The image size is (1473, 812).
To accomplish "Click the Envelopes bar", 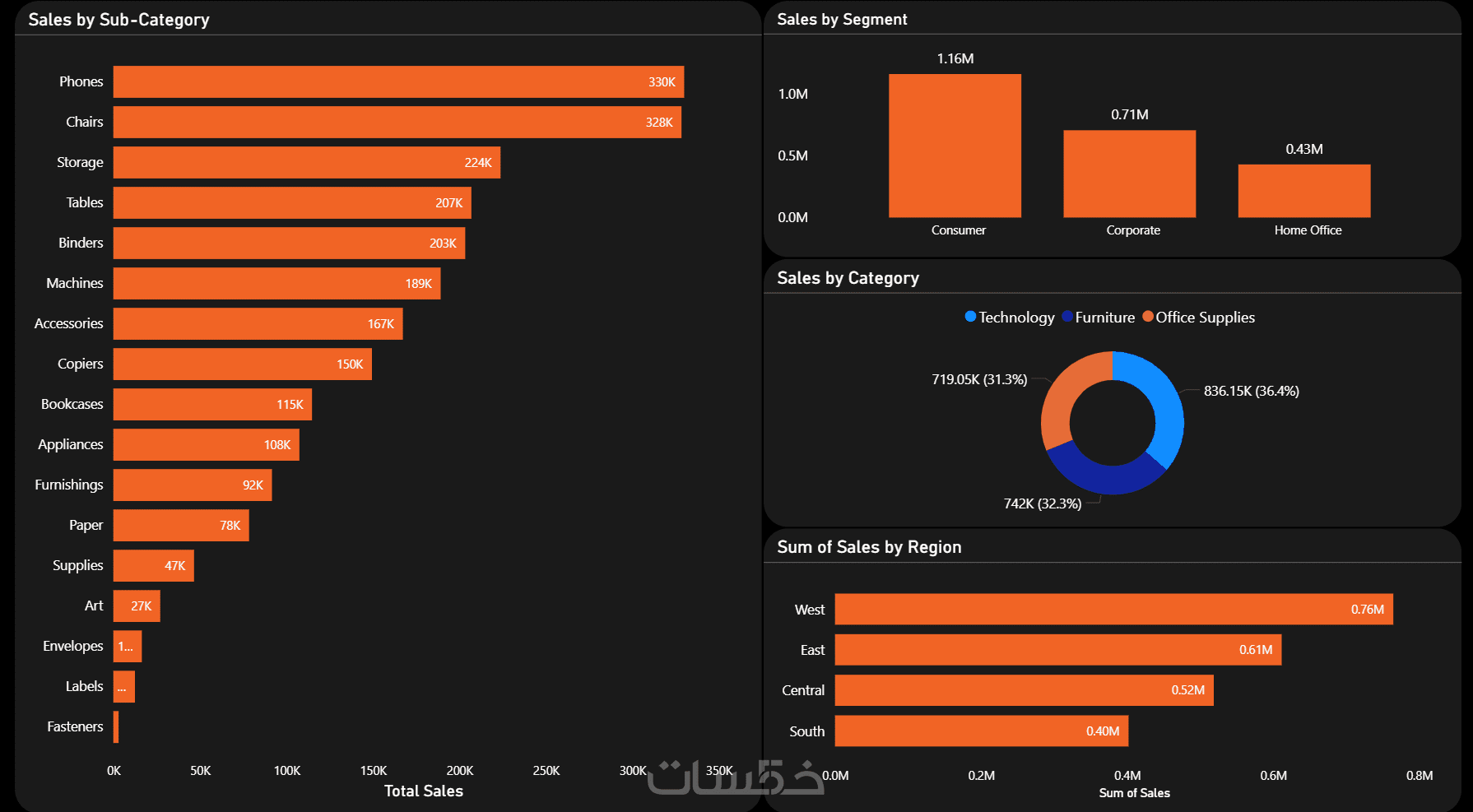I will 128,646.
